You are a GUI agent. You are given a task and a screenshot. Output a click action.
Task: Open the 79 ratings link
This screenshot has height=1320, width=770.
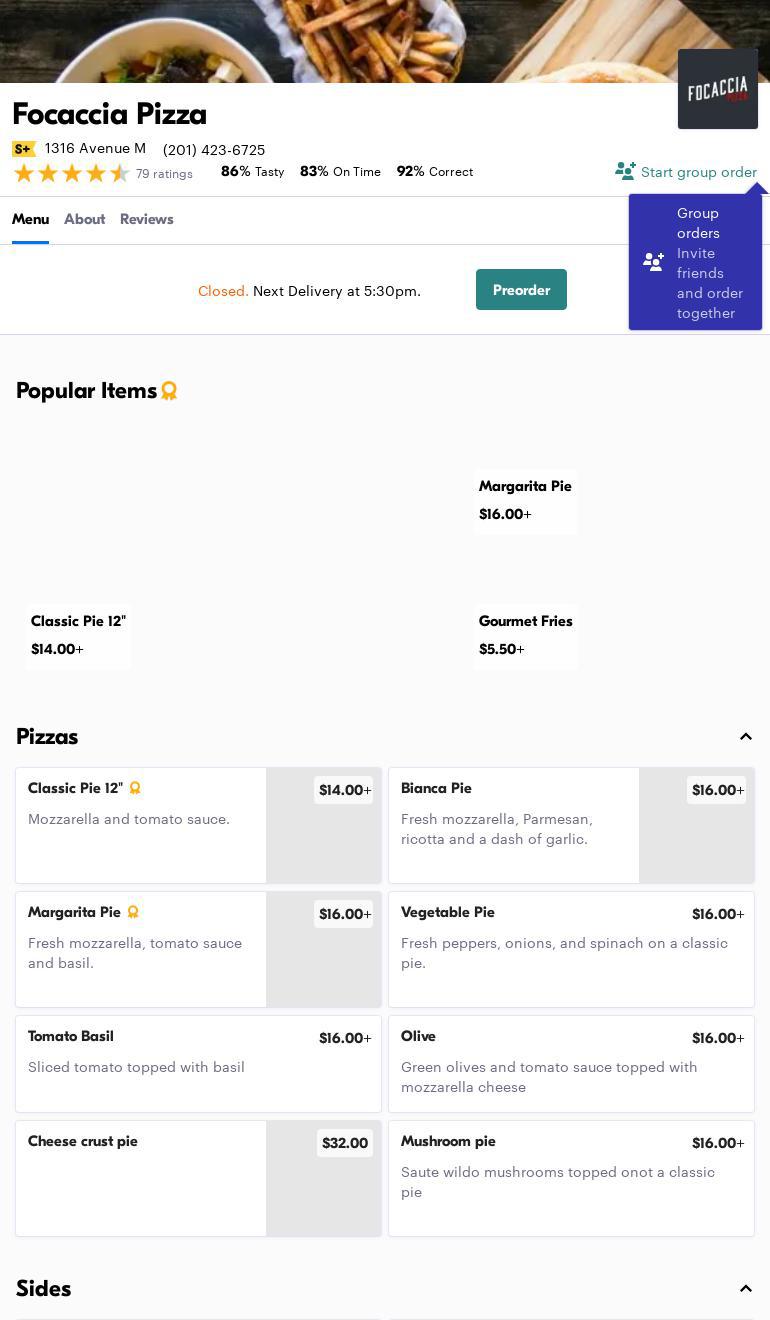coord(164,174)
